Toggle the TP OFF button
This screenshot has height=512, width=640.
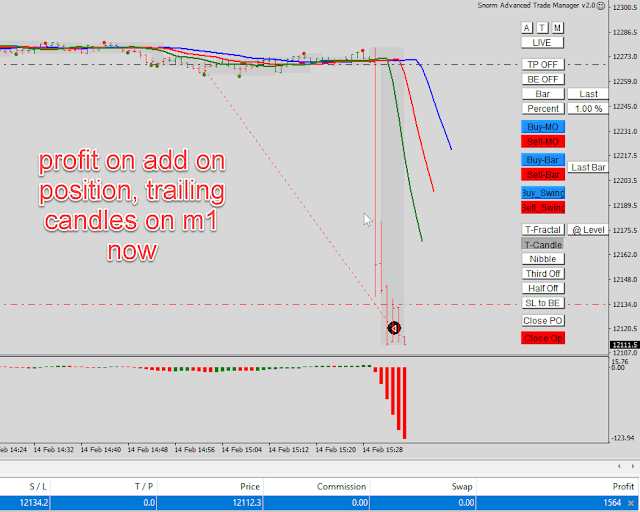542,65
